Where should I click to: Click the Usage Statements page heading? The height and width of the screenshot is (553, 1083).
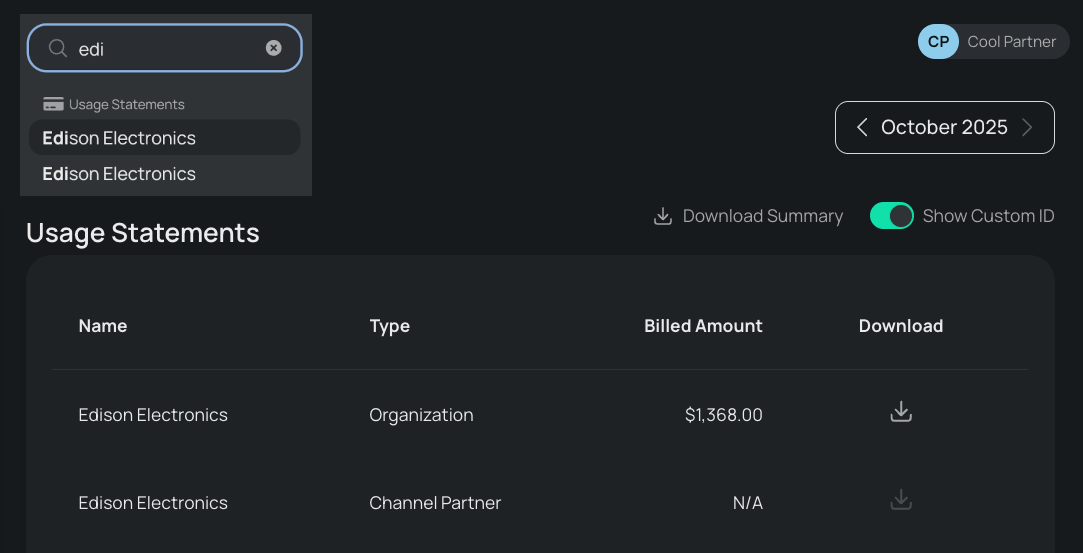point(143,233)
